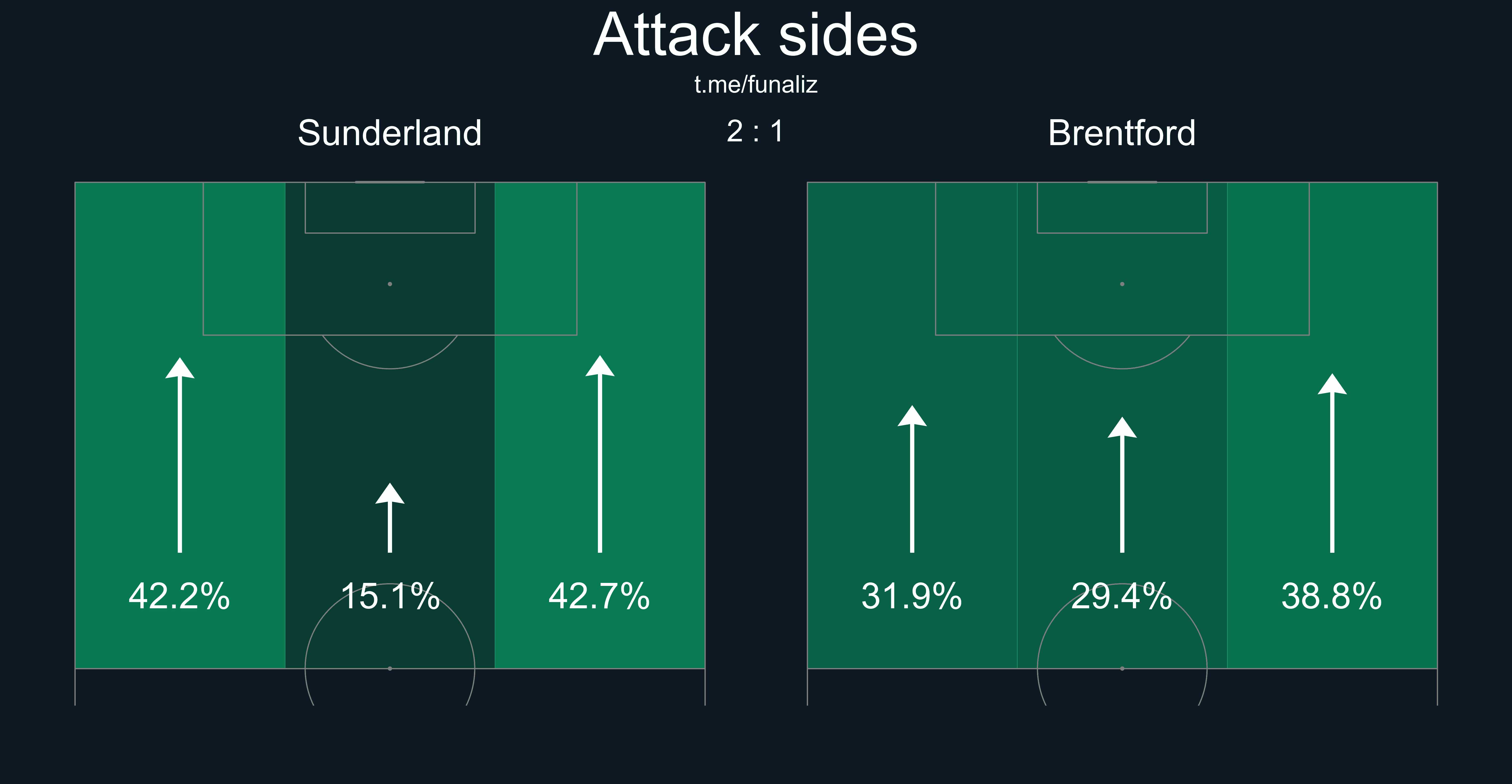Click the 31.9% label
This screenshot has width=1512, height=784.
point(912,596)
